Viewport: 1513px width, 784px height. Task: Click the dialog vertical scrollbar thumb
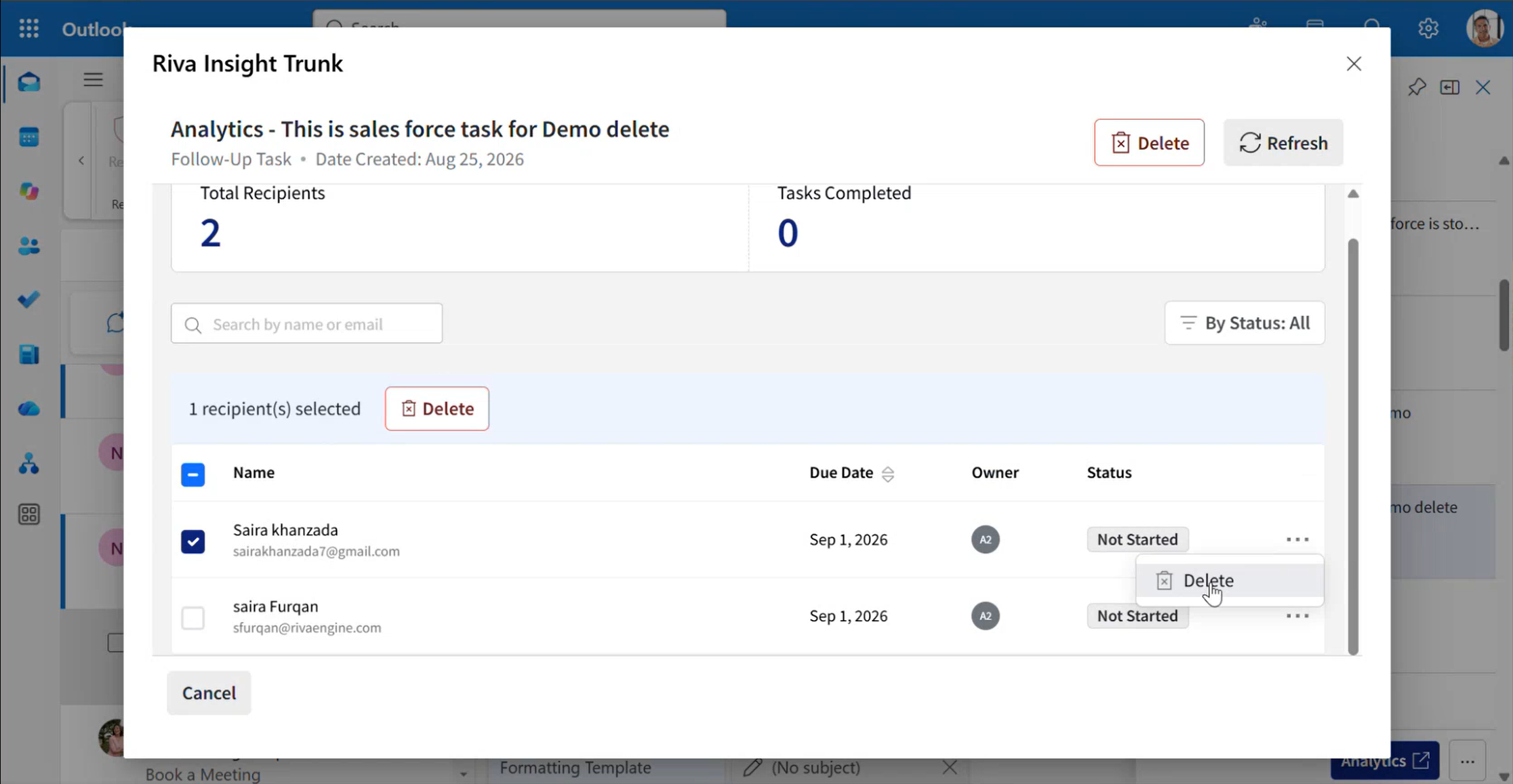1353,447
